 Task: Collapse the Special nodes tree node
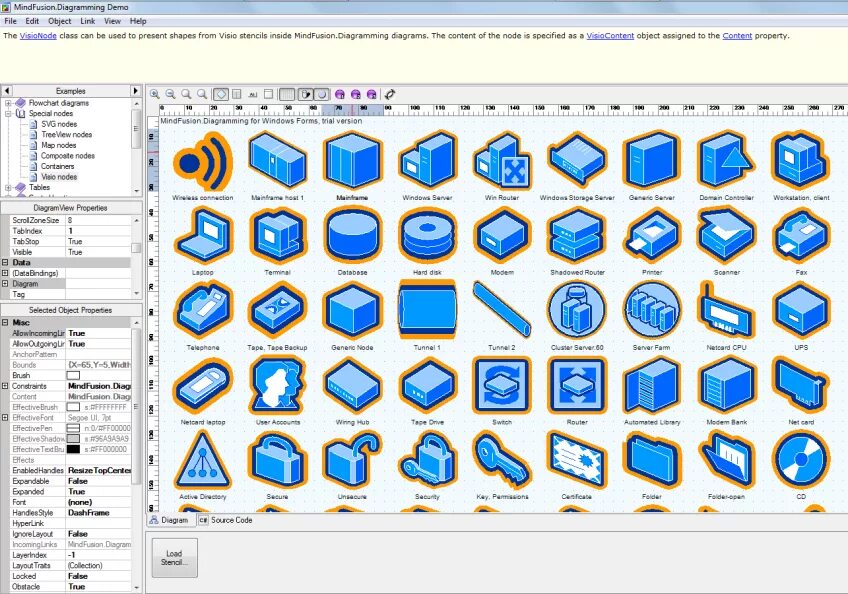[8, 114]
